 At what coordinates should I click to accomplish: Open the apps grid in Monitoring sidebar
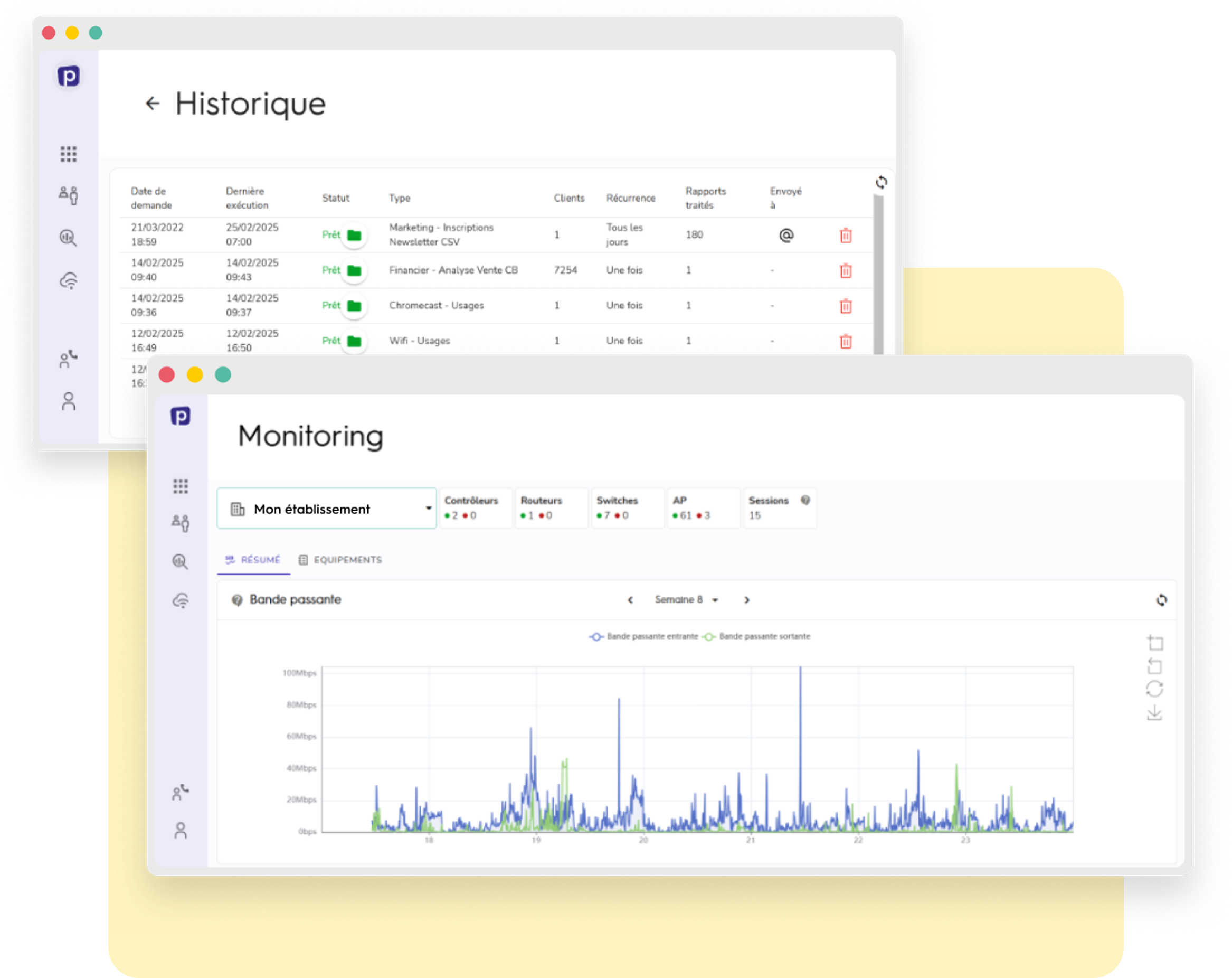point(181,486)
